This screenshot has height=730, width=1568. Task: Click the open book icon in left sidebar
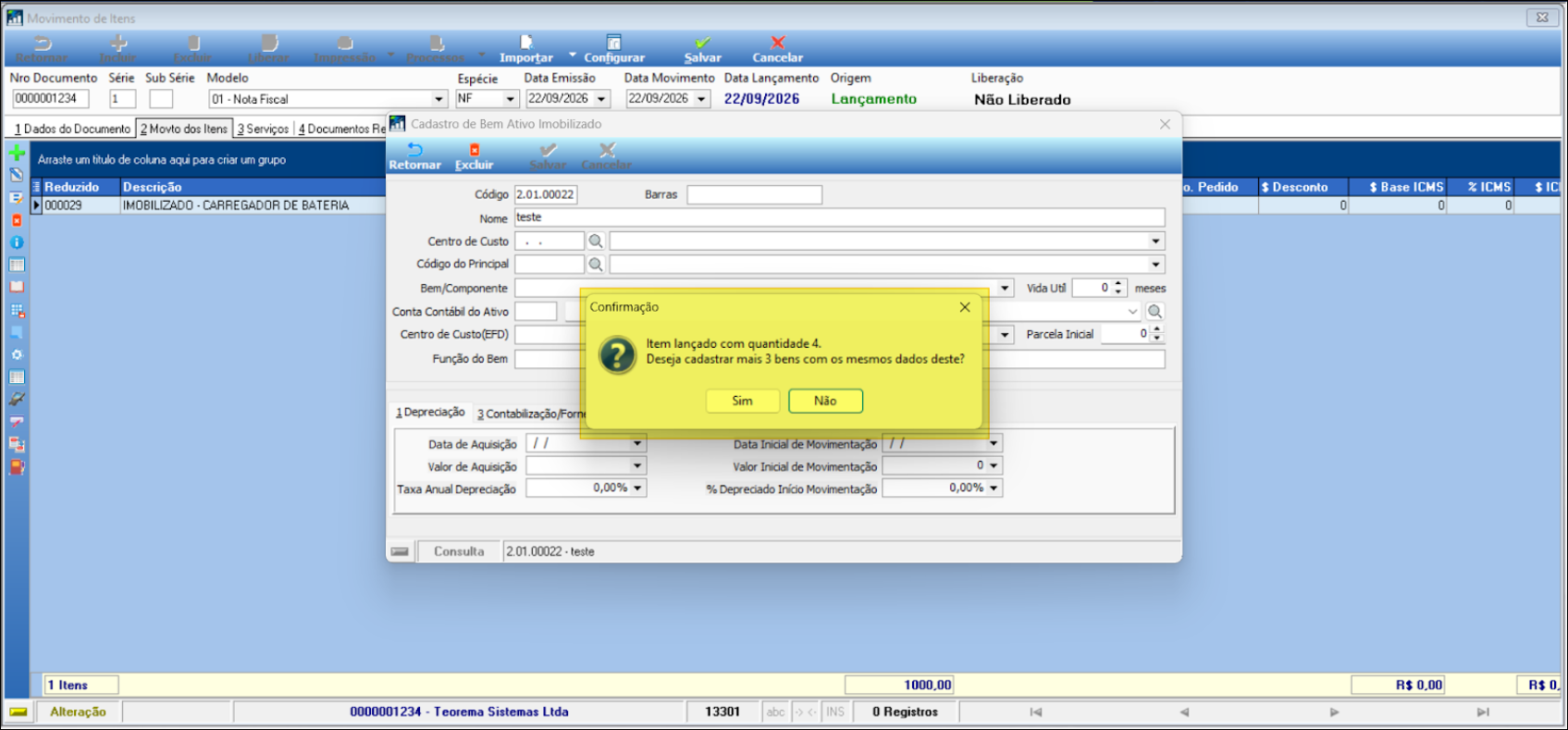(x=17, y=287)
